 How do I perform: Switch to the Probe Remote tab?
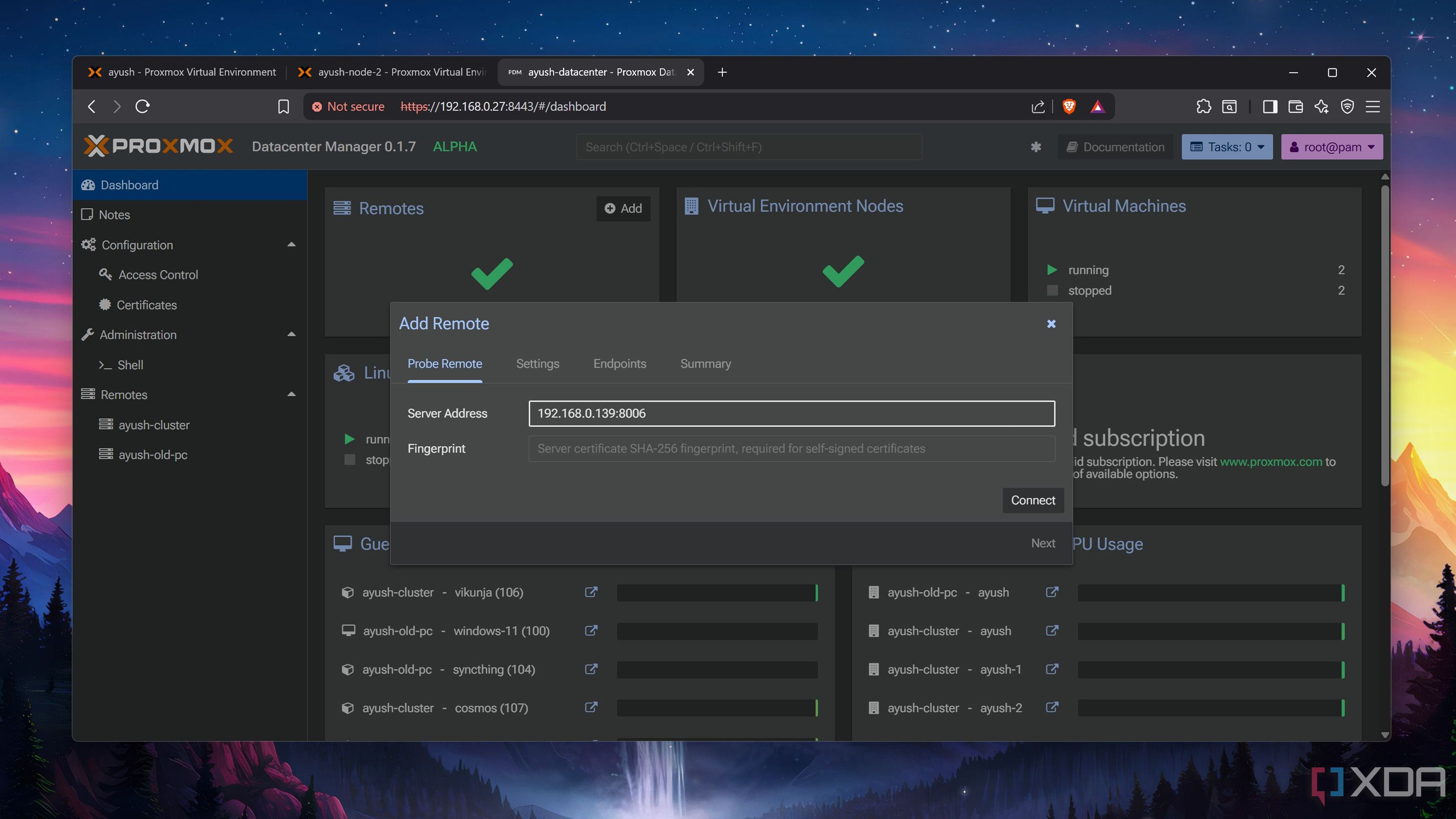click(x=445, y=364)
